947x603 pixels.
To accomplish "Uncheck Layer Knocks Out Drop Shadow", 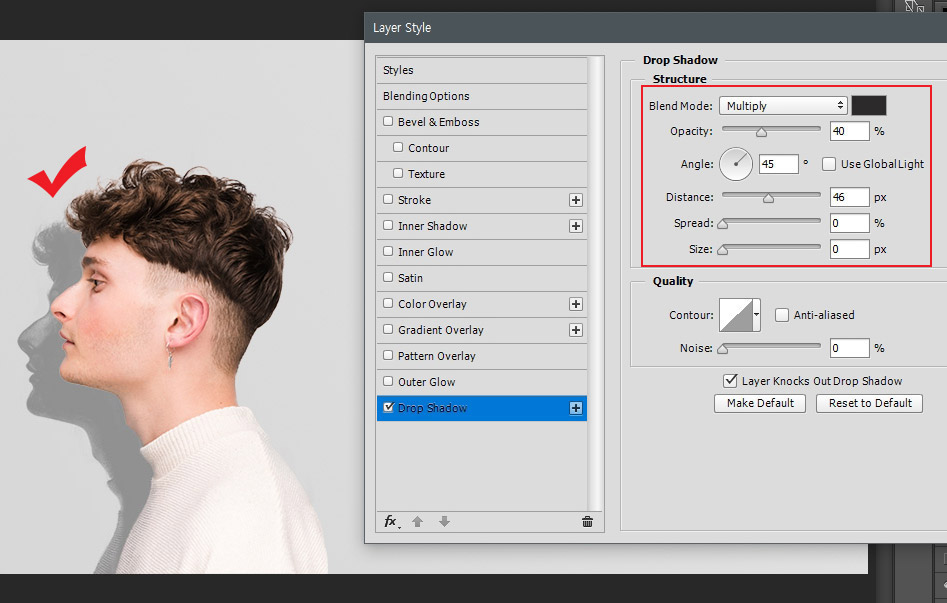I will click(x=730, y=381).
